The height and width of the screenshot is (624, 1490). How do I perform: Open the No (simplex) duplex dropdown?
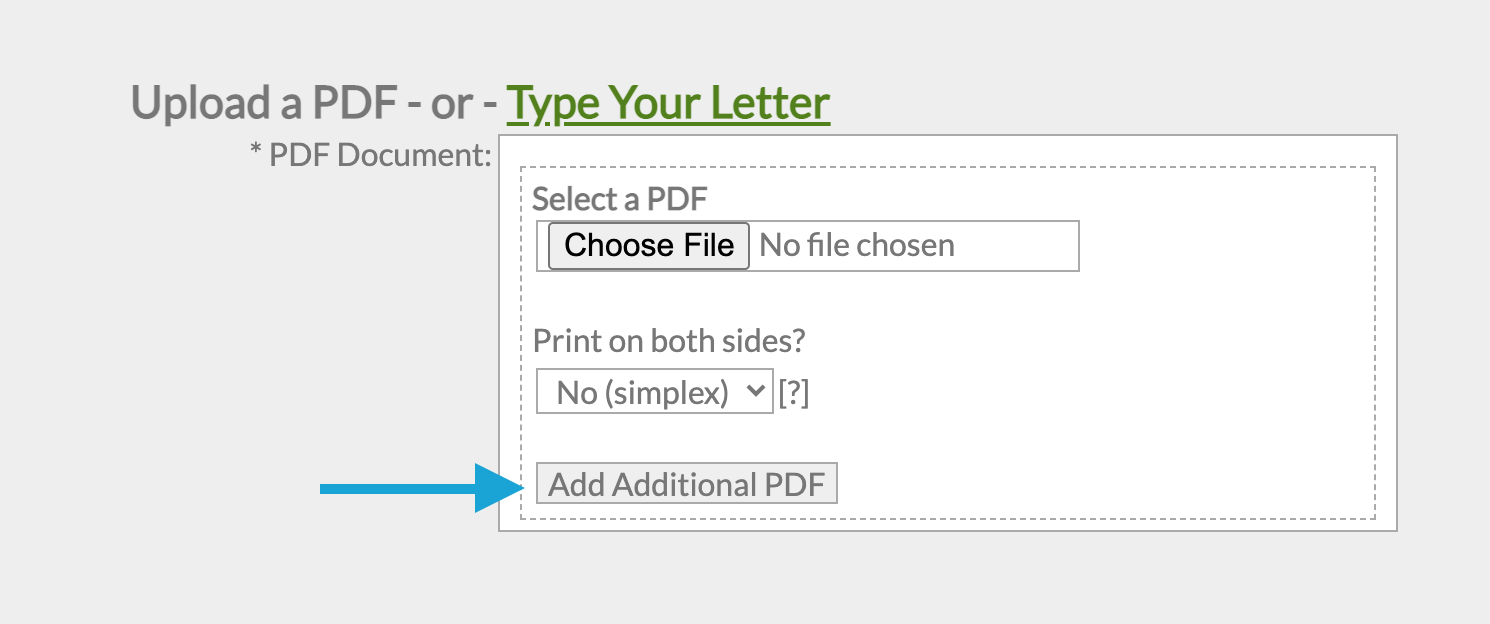coord(654,392)
